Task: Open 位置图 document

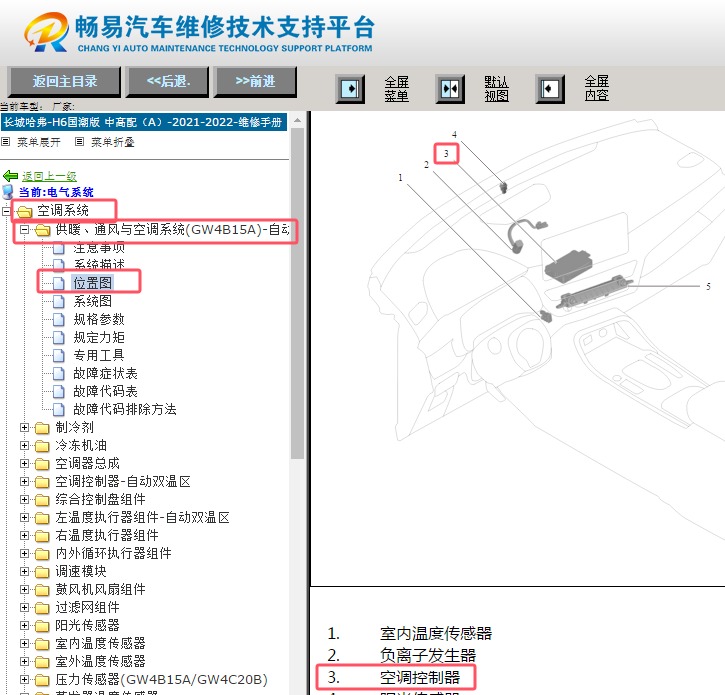Action: (92, 283)
